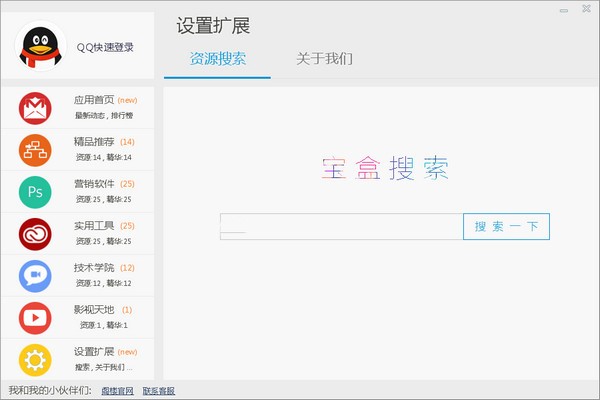Click the 搜索一下 button

(x=506, y=227)
